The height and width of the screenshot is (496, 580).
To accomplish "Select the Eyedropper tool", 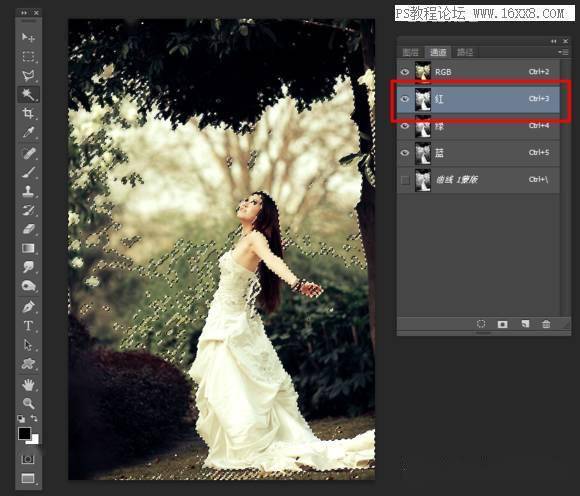I will pyautogui.click(x=28, y=132).
